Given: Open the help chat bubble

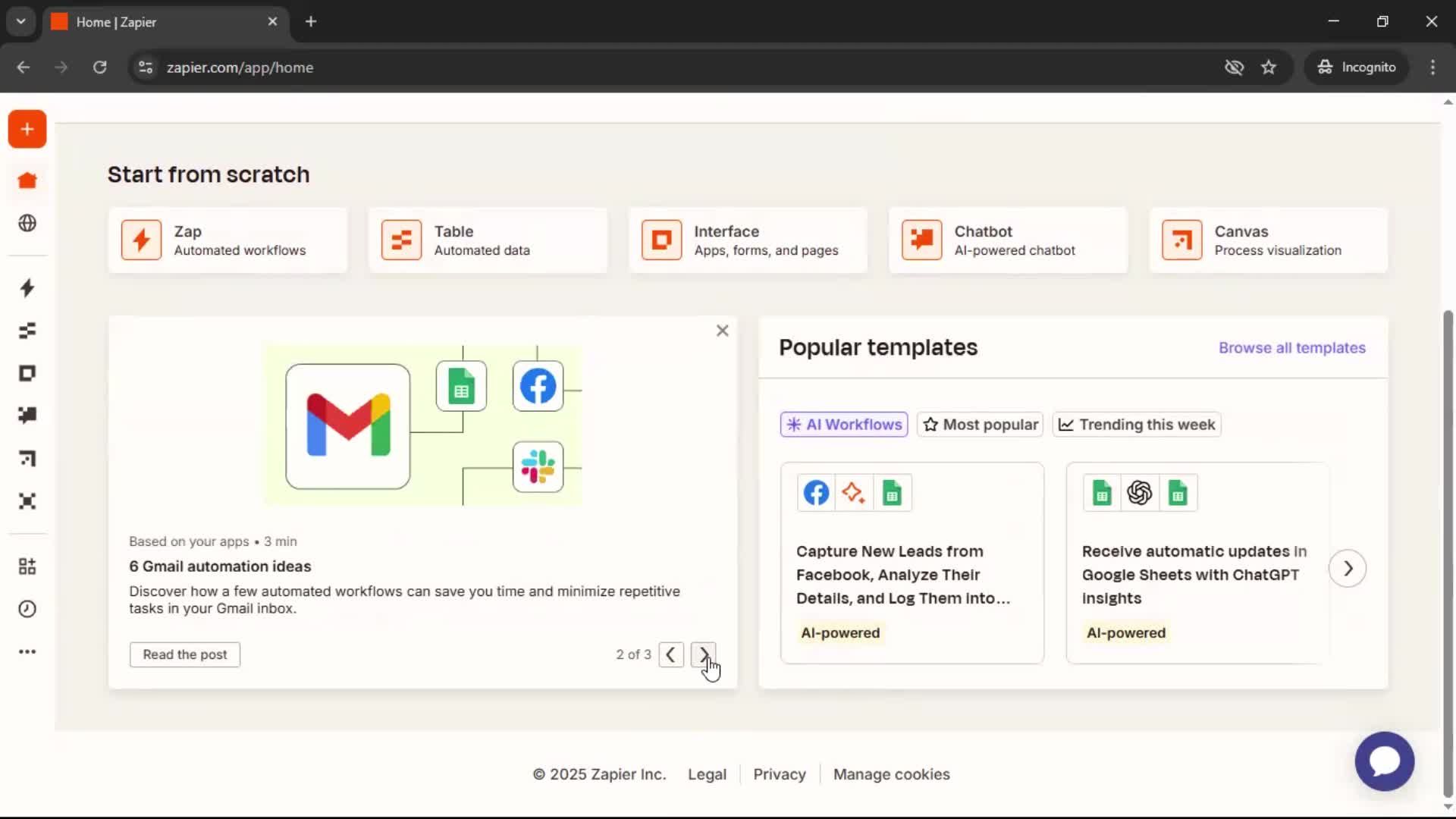Looking at the screenshot, I should (1384, 761).
